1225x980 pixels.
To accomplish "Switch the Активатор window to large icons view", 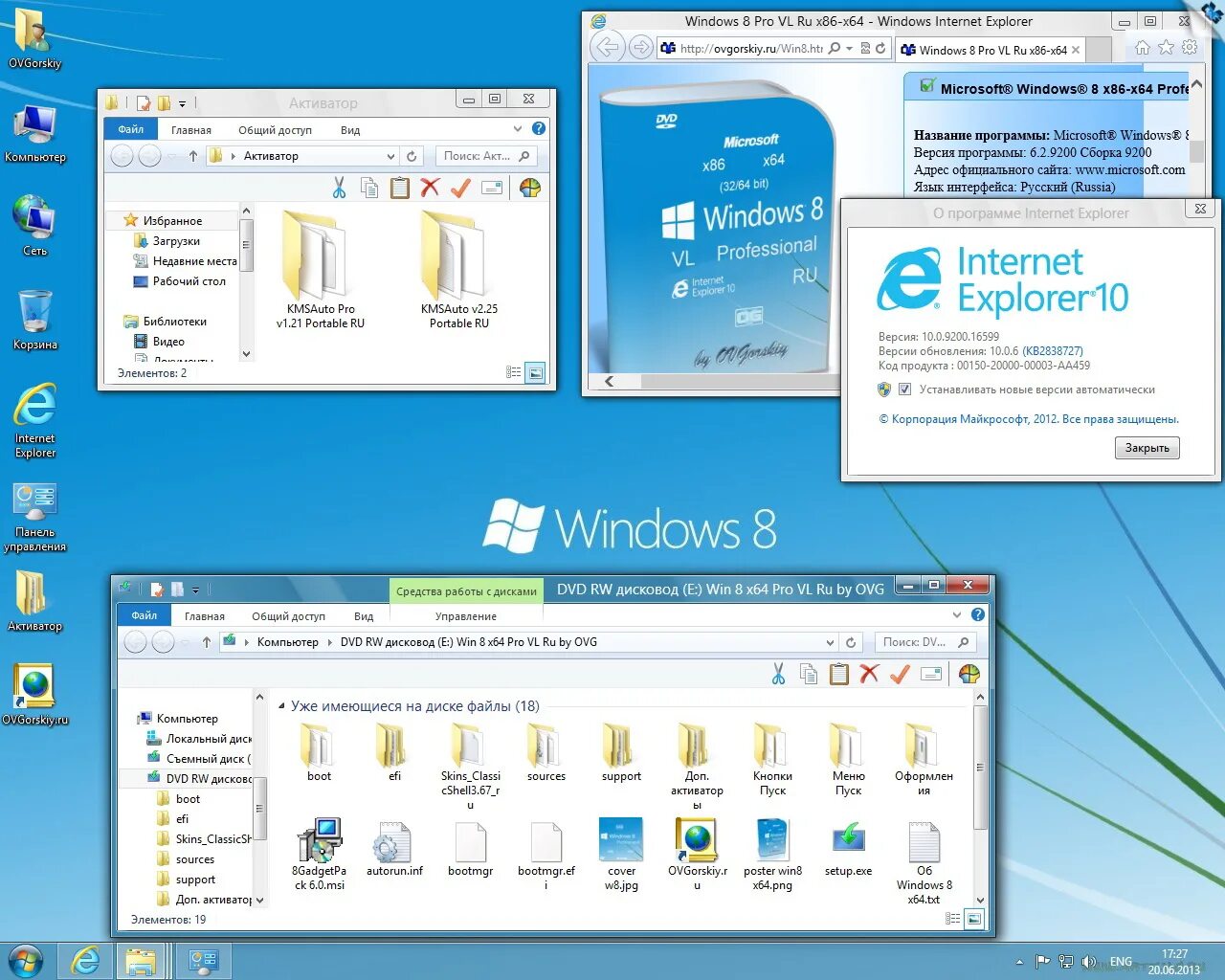I will 535,372.
